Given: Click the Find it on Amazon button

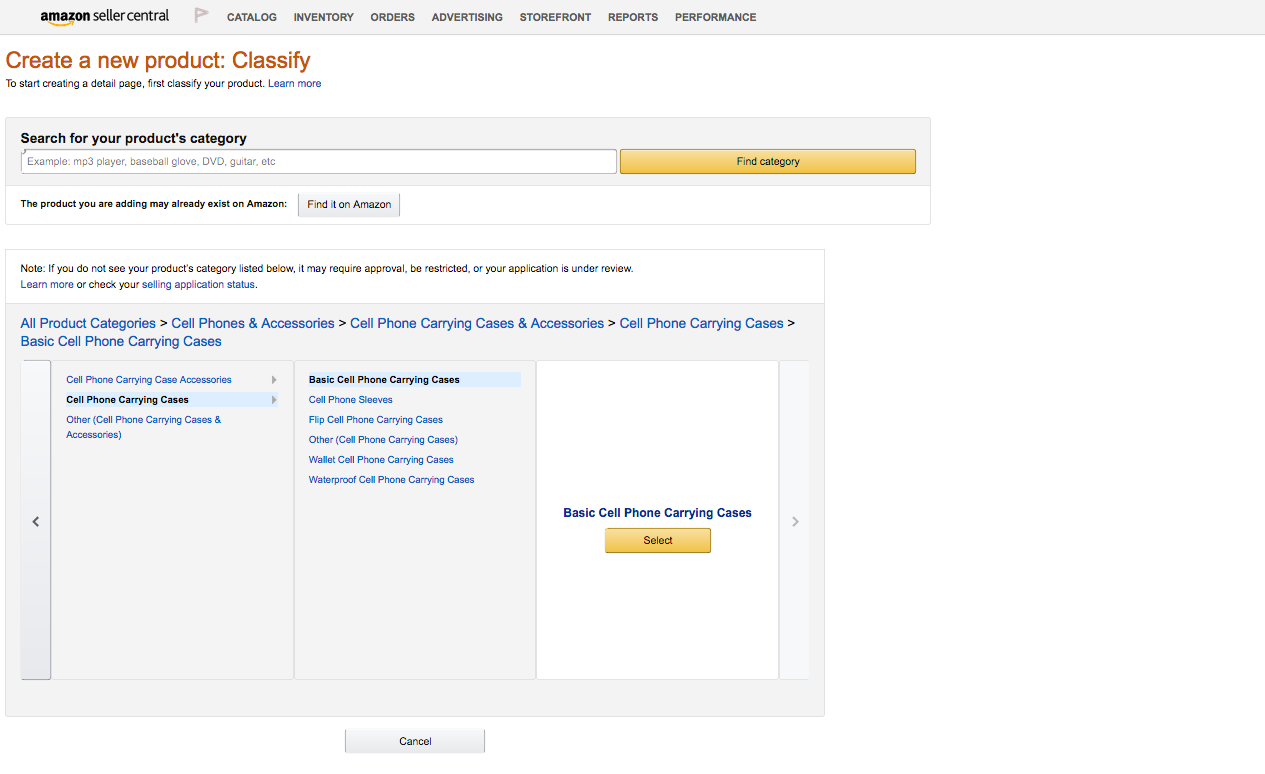Looking at the screenshot, I should pyautogui.click(x=348, y=204).
